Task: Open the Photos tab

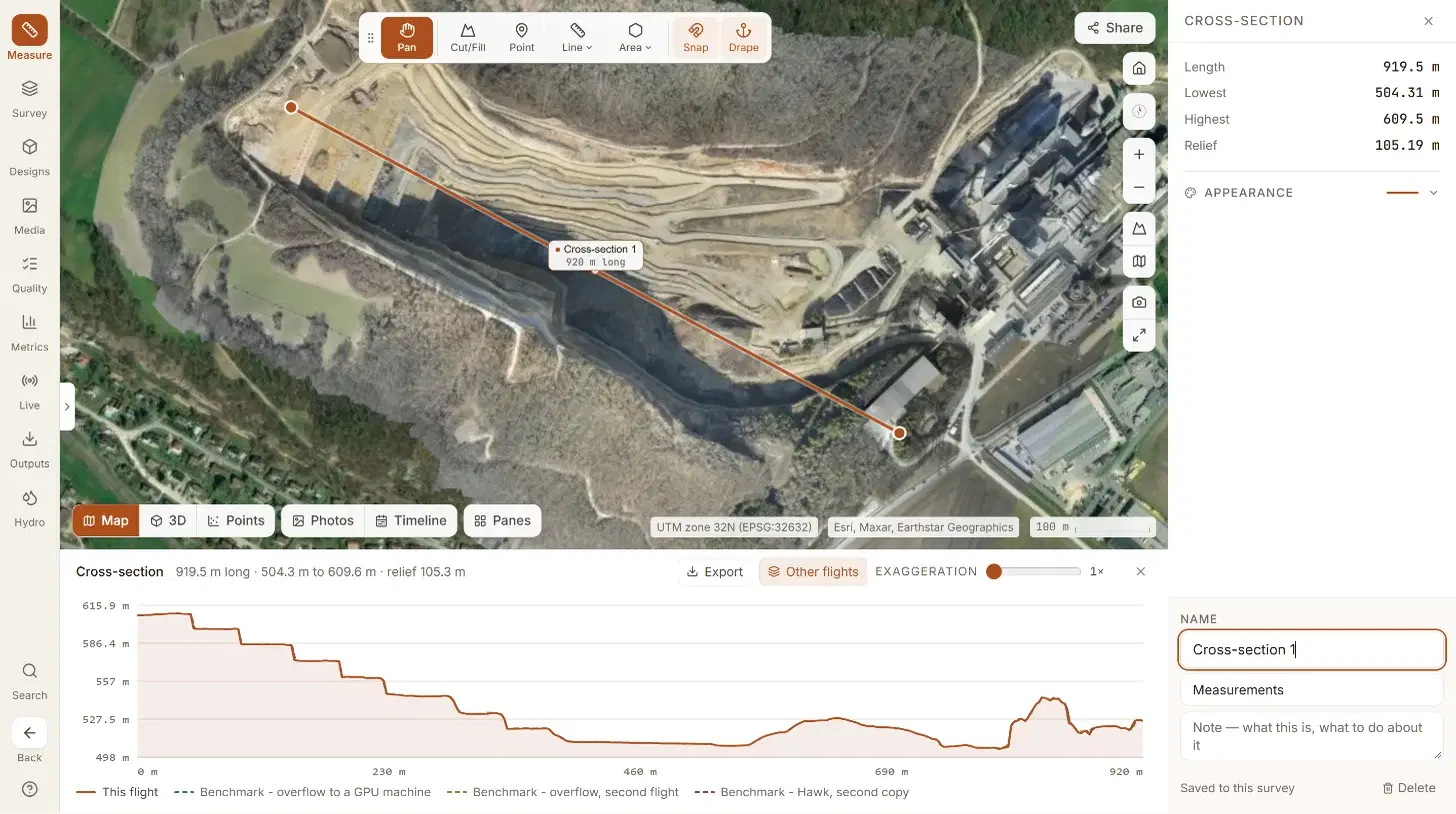Action: [323, 521]
